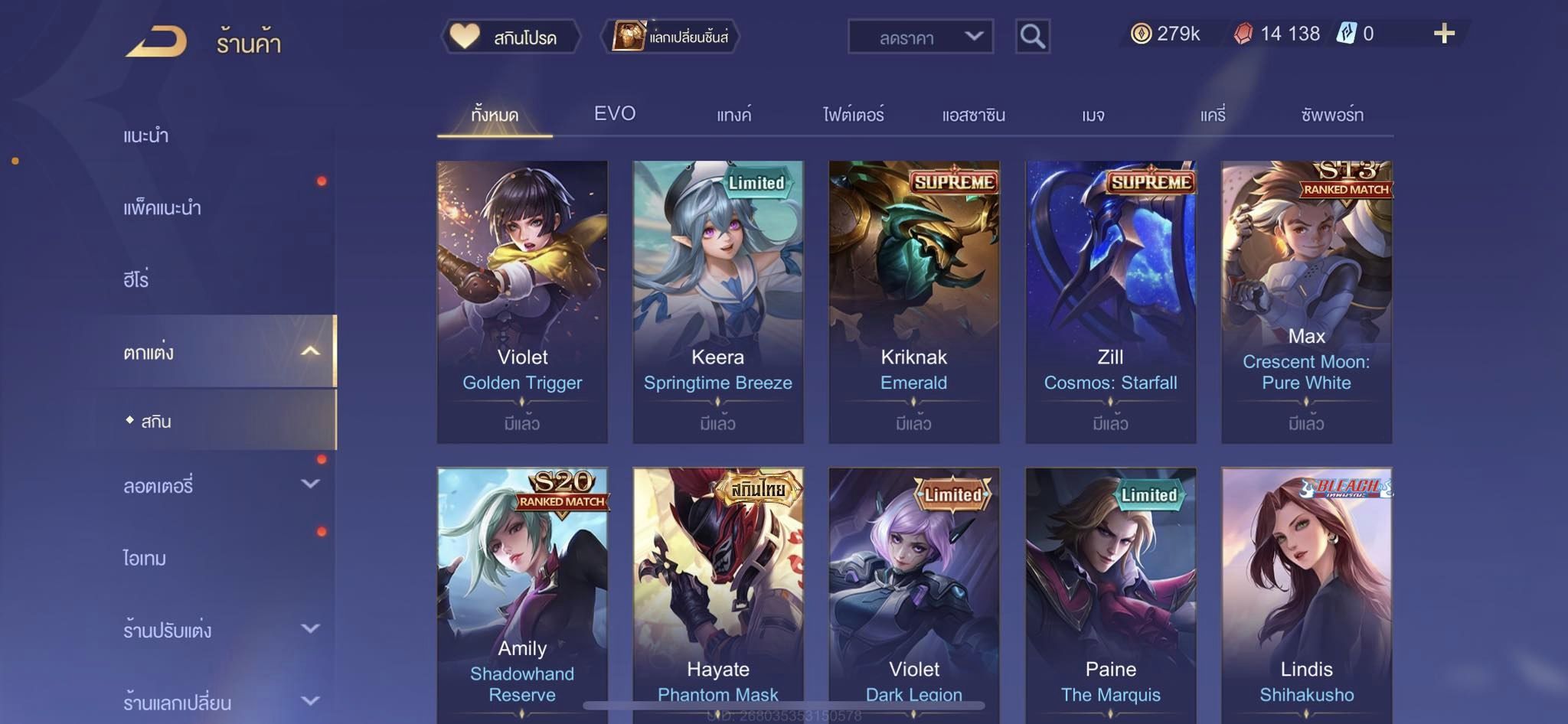Switch to the แอสซาซิน tab

pyautogui.click(x=973, y=115)
